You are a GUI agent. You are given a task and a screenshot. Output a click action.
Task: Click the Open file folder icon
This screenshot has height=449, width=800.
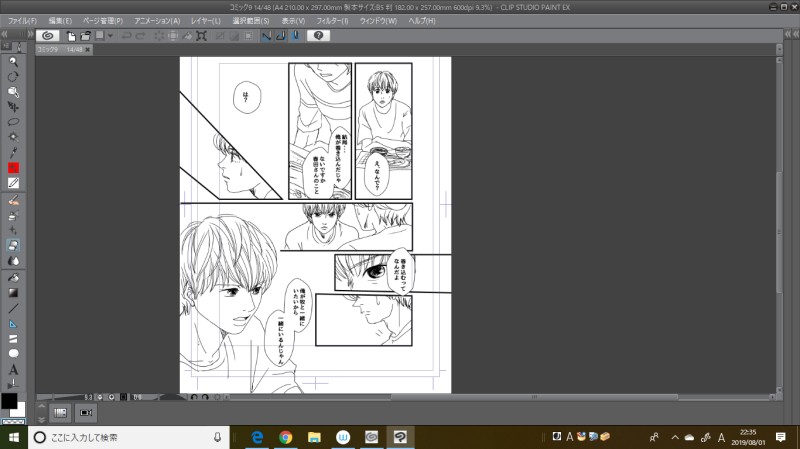(x=85, y=36)
